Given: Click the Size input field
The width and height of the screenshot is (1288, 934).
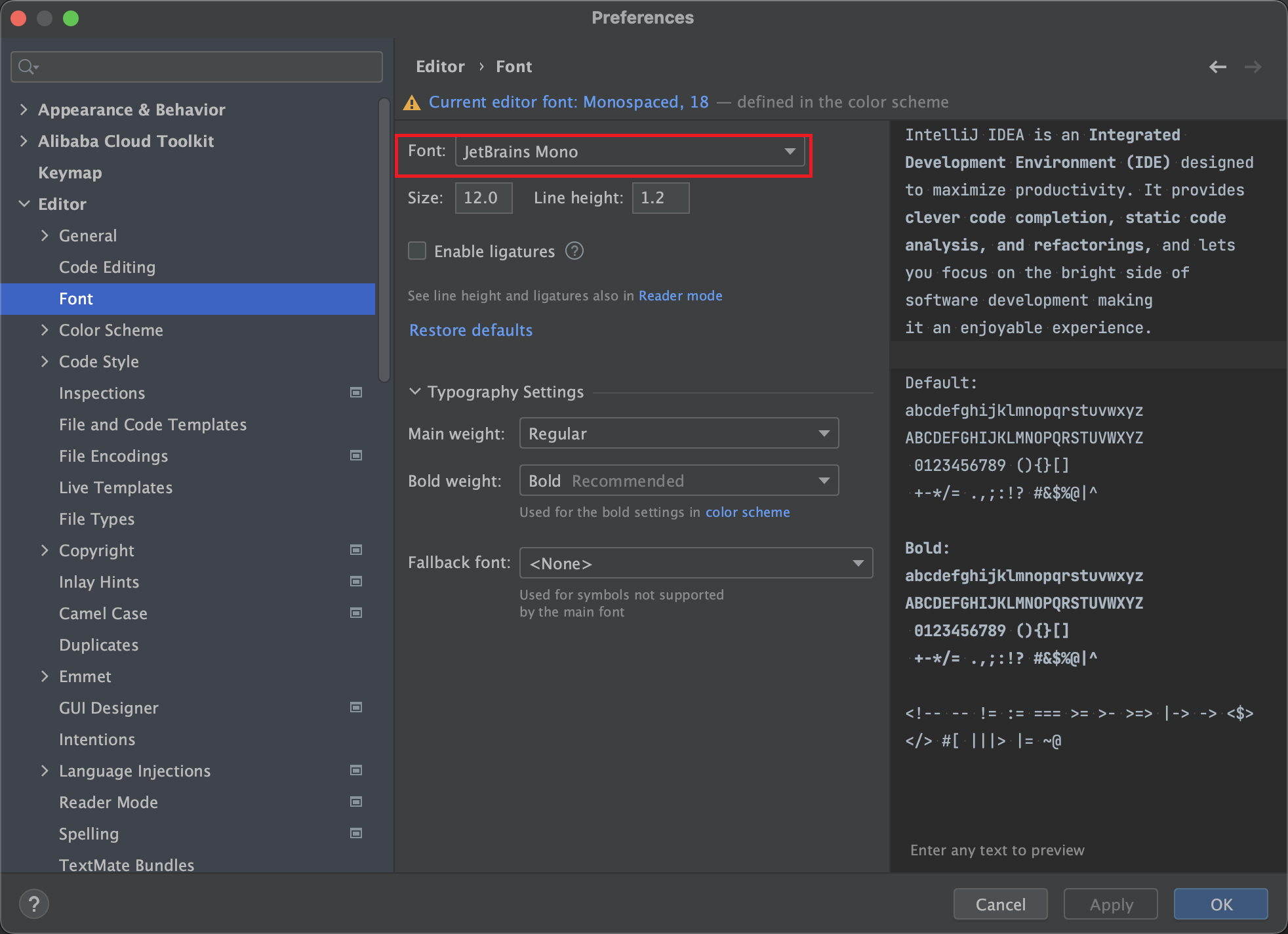Looking at the screenshot, I should click(483, 198).
